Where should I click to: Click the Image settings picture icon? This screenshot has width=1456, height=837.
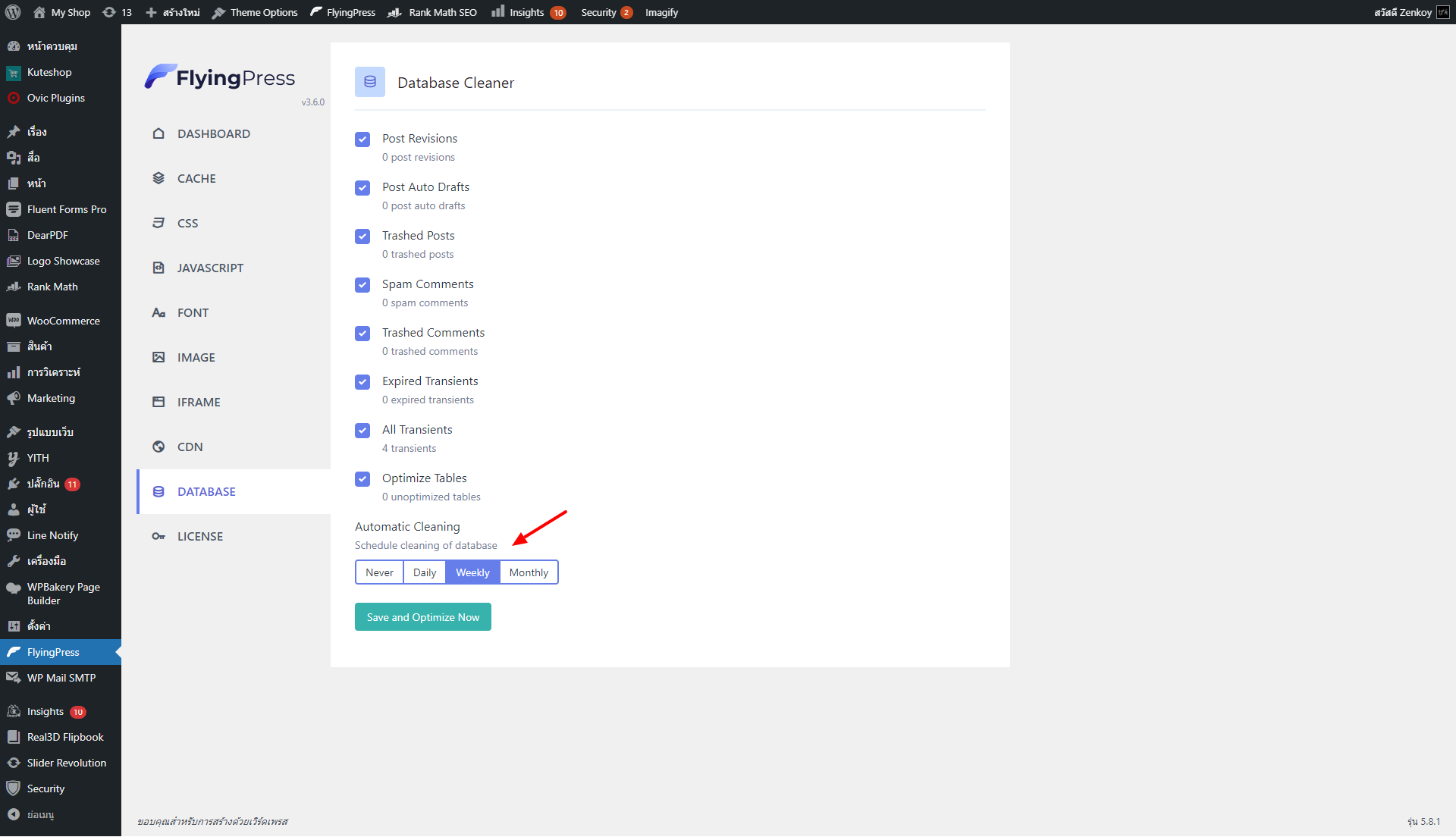click(x=158, y=357)
